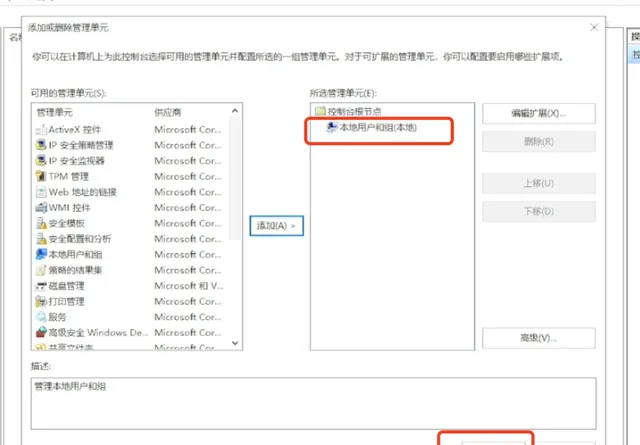The width and height of the screenshot is (640, 445).
Task: Click the 安全模板 icon
Action: [x=41, y=223]
